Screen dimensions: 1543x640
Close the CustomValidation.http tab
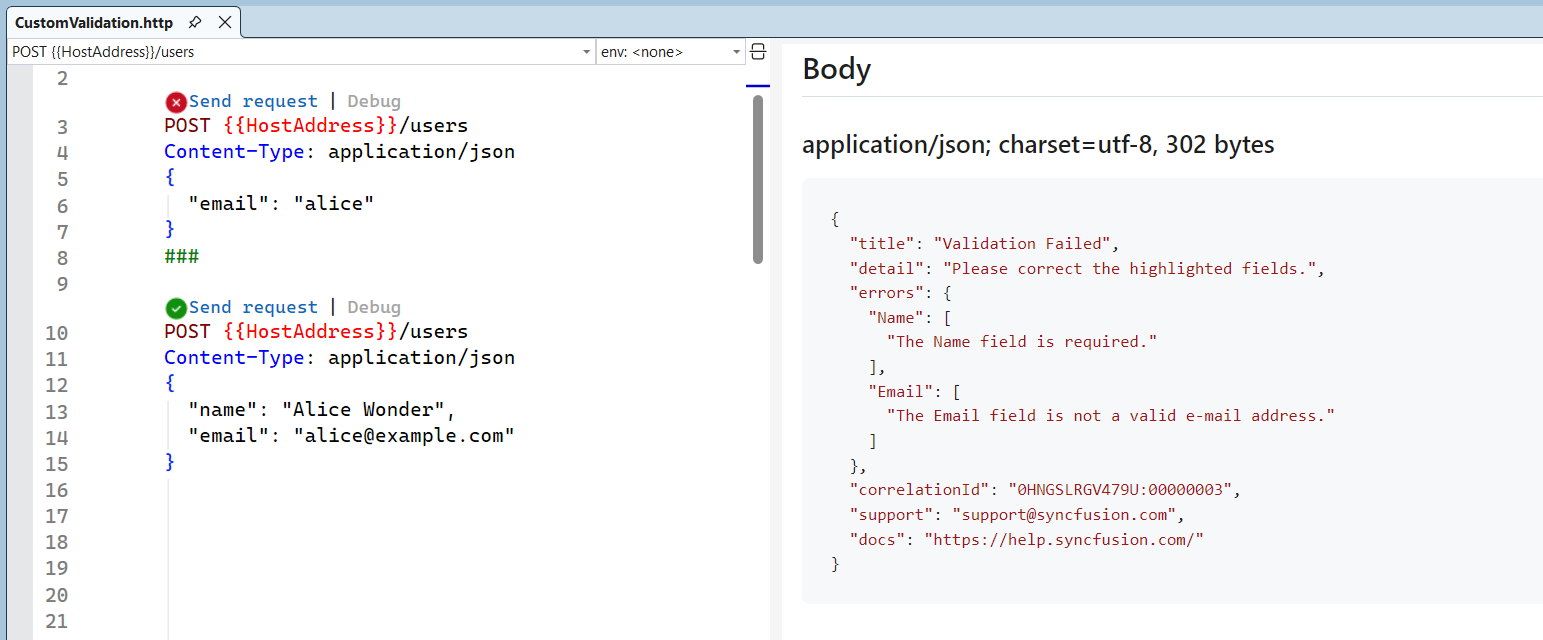click(224, 22)
